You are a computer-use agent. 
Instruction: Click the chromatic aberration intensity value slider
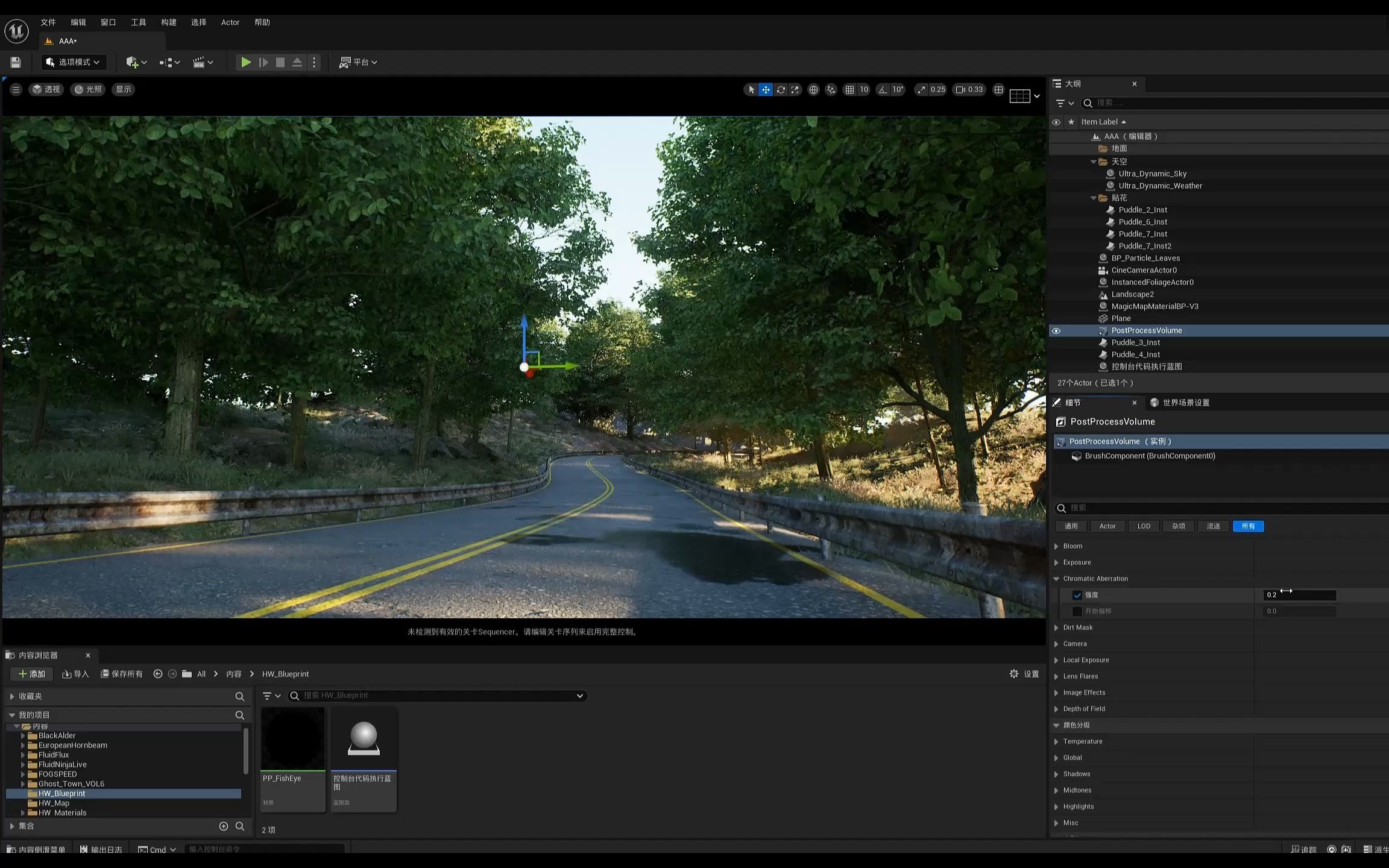point(1299,595)
